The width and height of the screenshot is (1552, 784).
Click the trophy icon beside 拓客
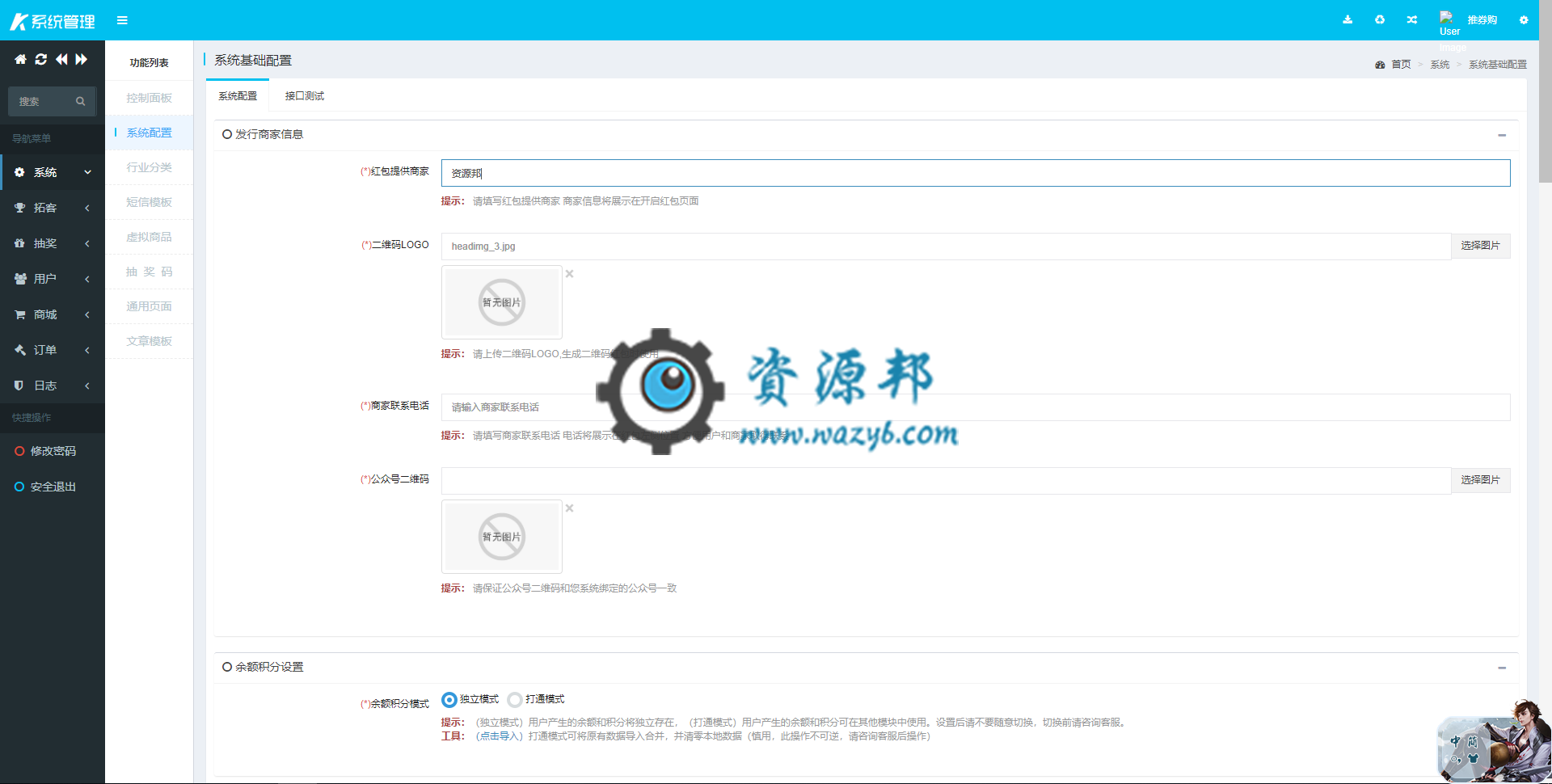[x=19, y=208]
